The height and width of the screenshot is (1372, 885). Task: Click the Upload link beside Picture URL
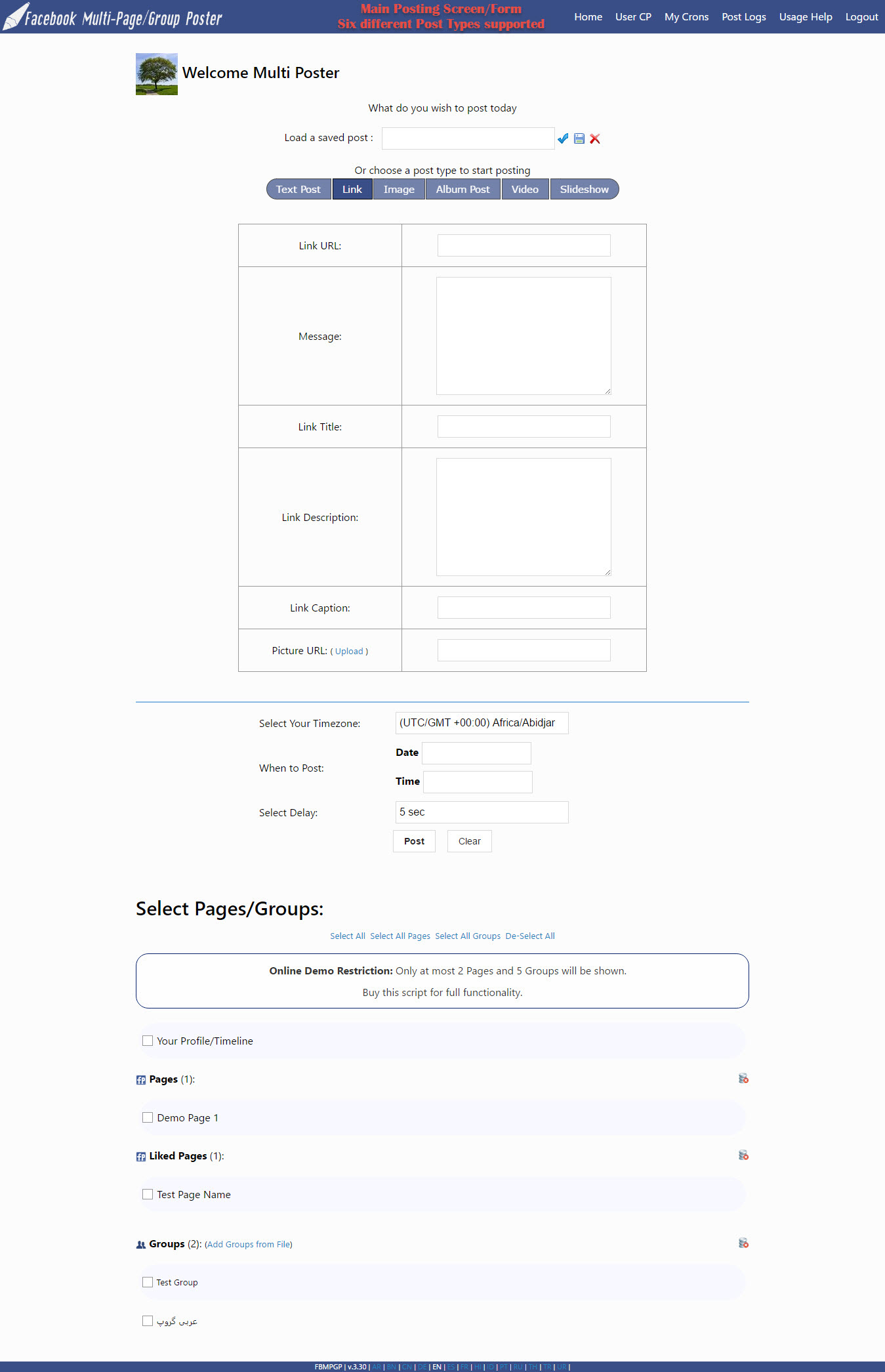[x=349, y=651]
